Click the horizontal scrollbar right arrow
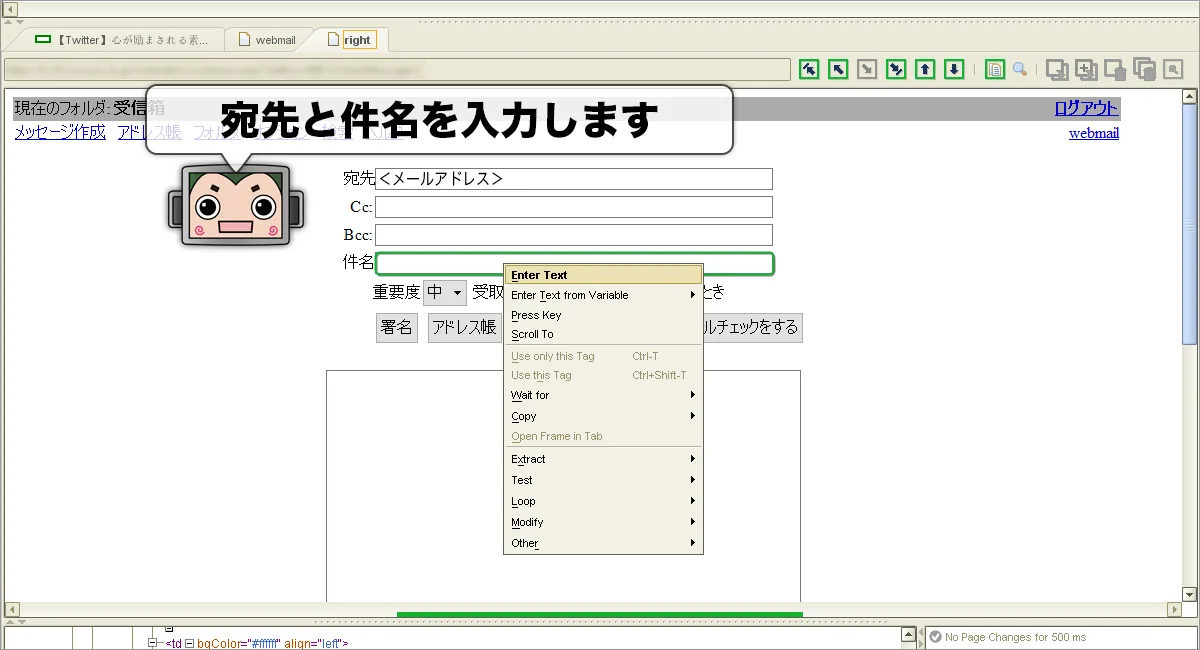 1175,609
